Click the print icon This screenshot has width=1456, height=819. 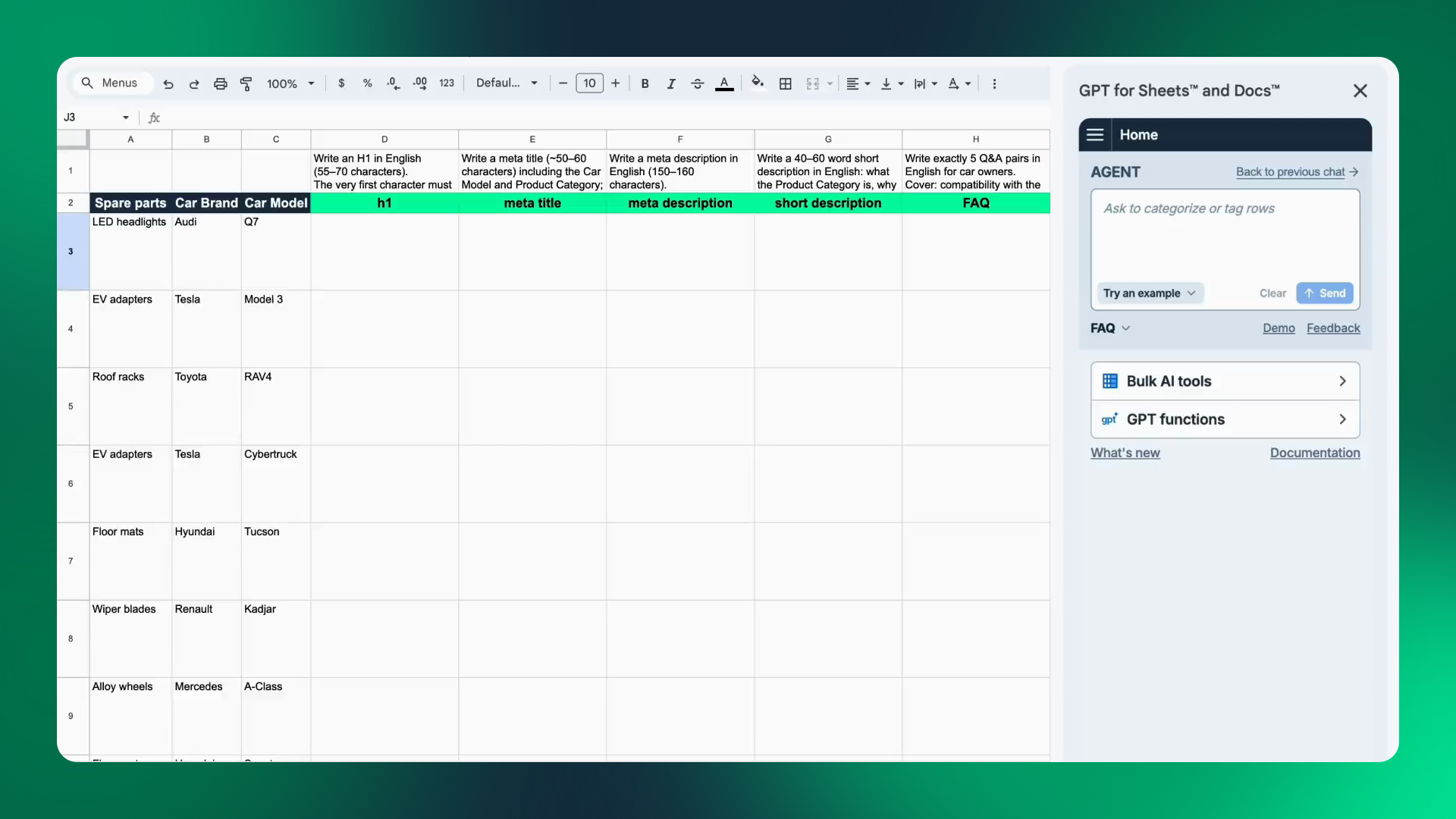[220, 84]
